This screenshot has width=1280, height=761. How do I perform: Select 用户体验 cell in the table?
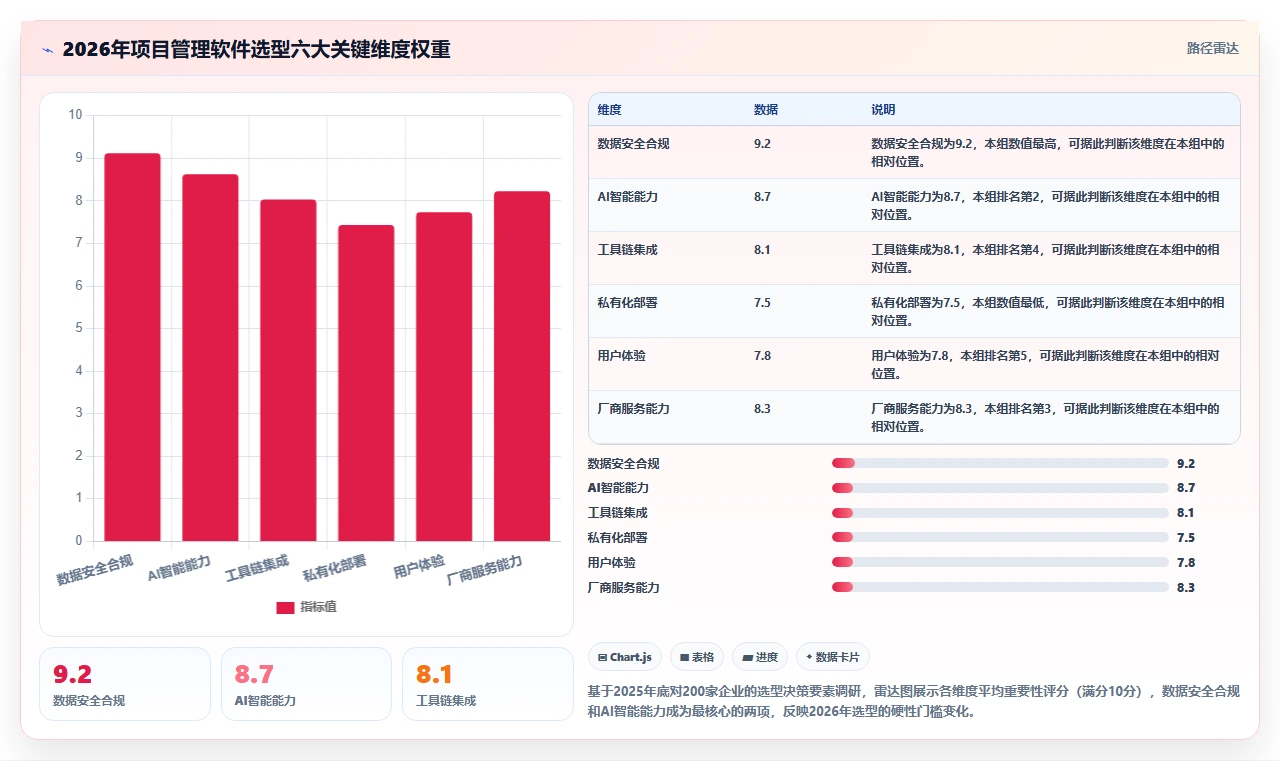[622, 356]
